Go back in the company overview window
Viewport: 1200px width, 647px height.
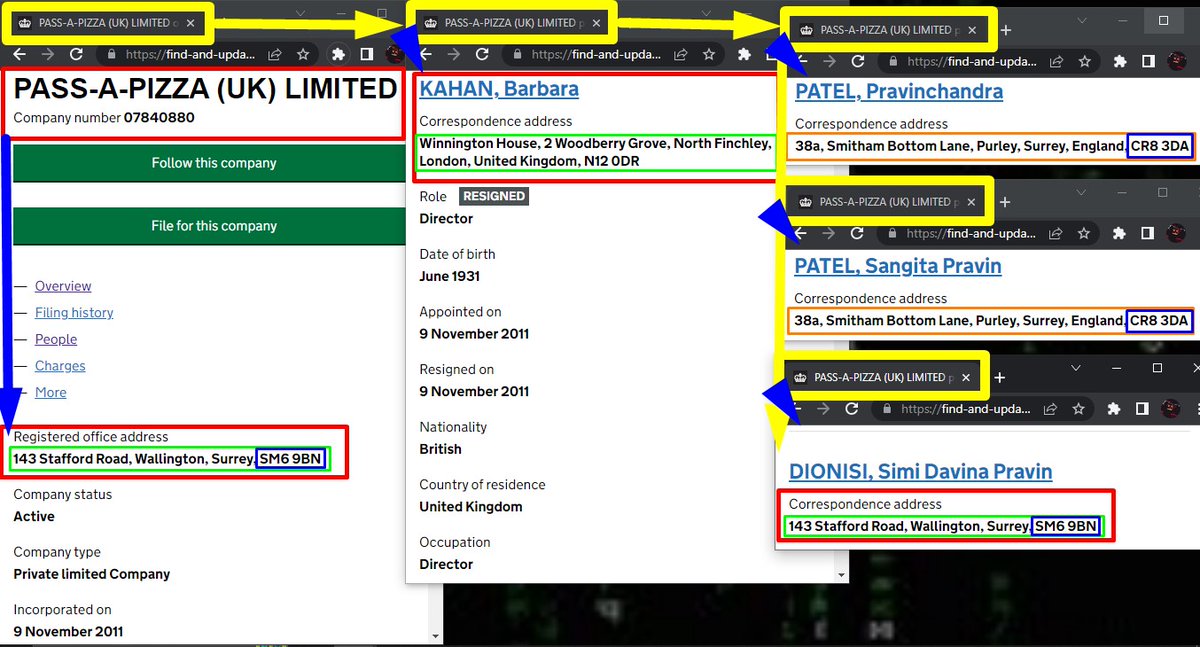tap(19, 54)
